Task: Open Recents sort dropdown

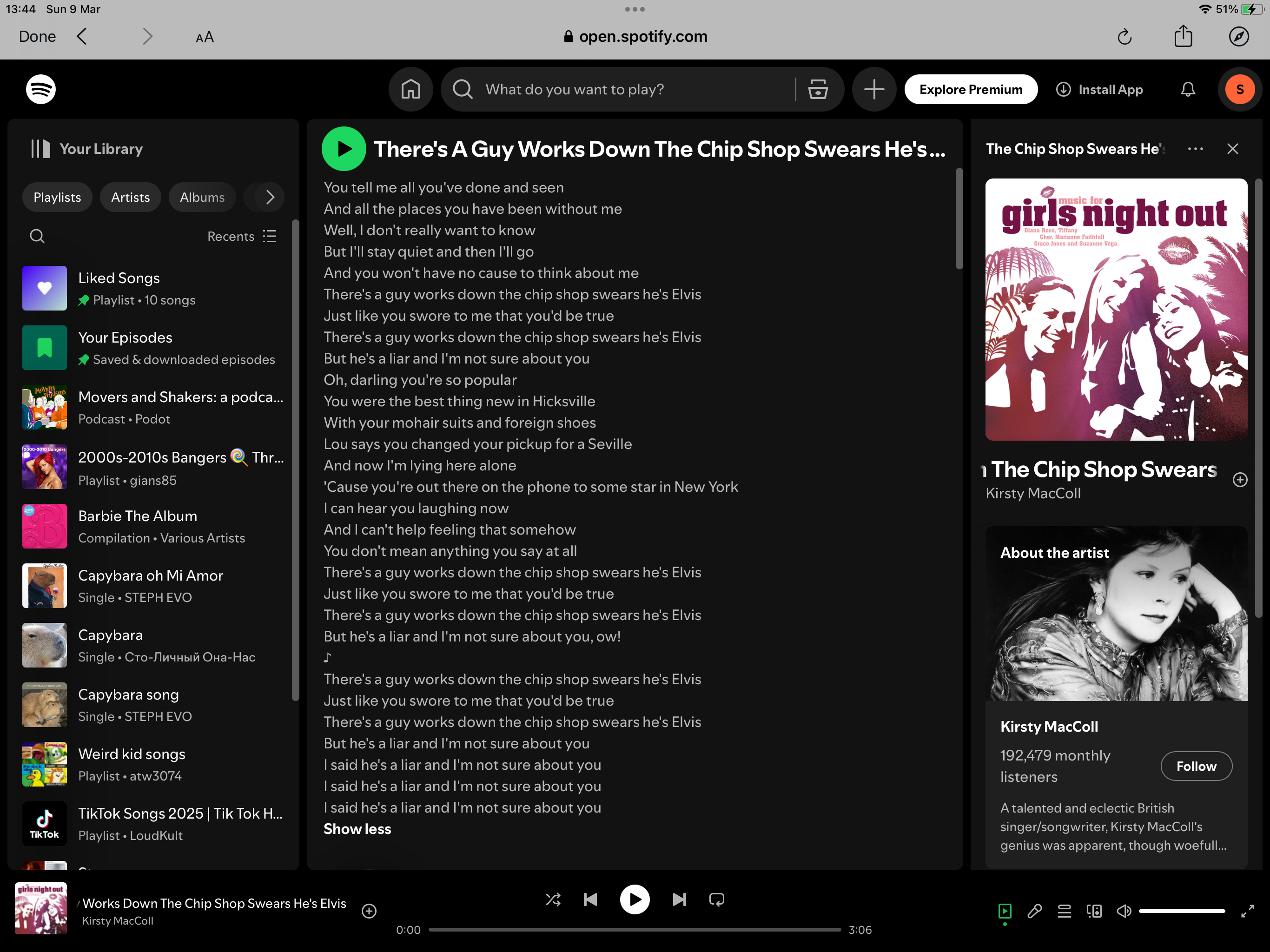Action: [242, 236]
